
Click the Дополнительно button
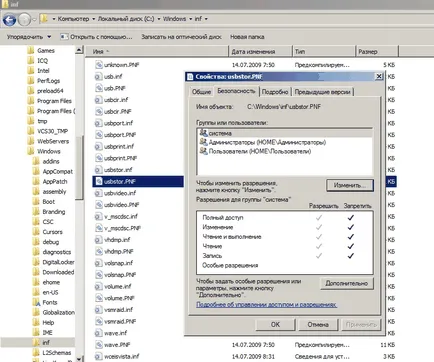point(347,283)
